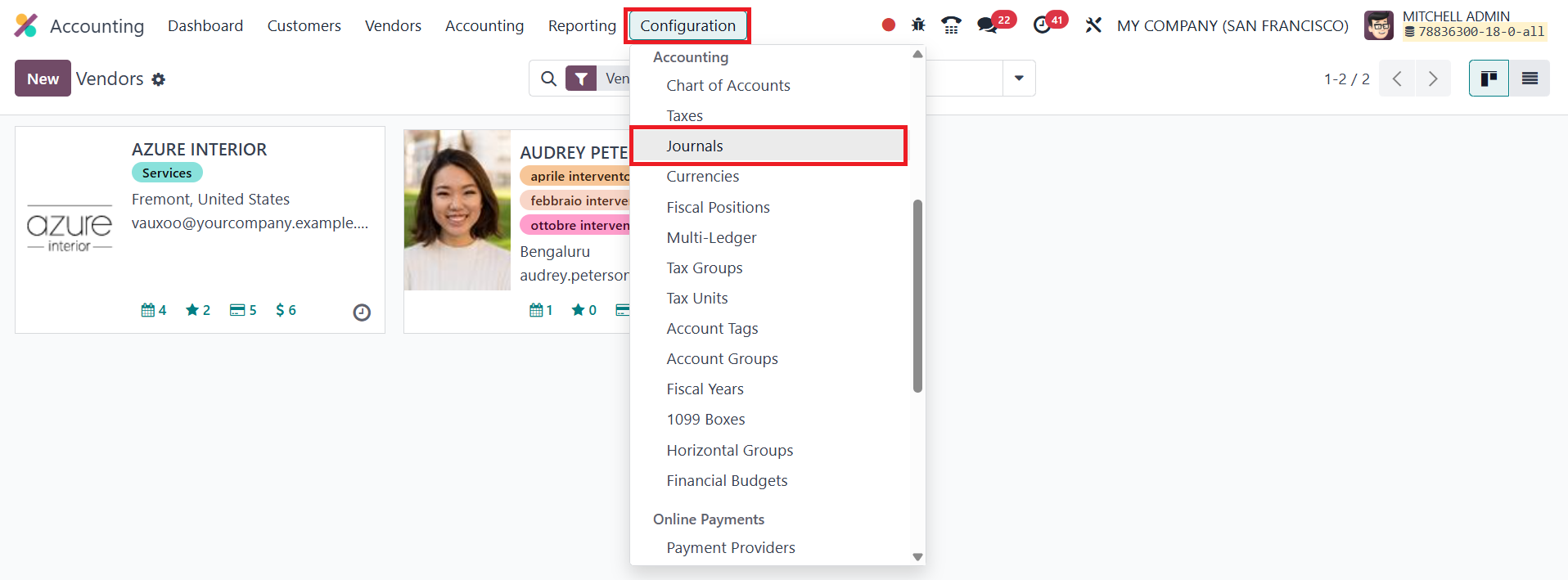This screenshot has height=580, width=1568.
Task: Click the dropdown menu scrollbar thumb
Action: pyautogui.click(x=917, y=296)
